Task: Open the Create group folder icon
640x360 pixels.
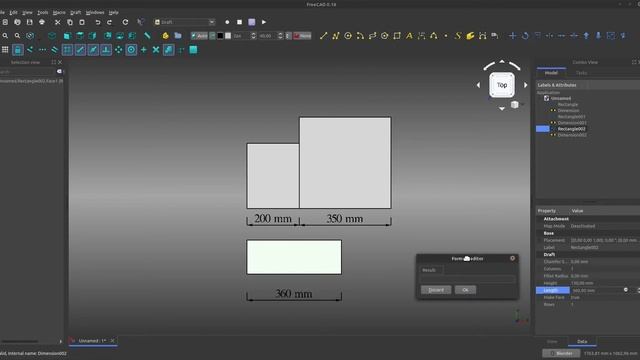Action: pyautogui.click(x=178, y=36)
